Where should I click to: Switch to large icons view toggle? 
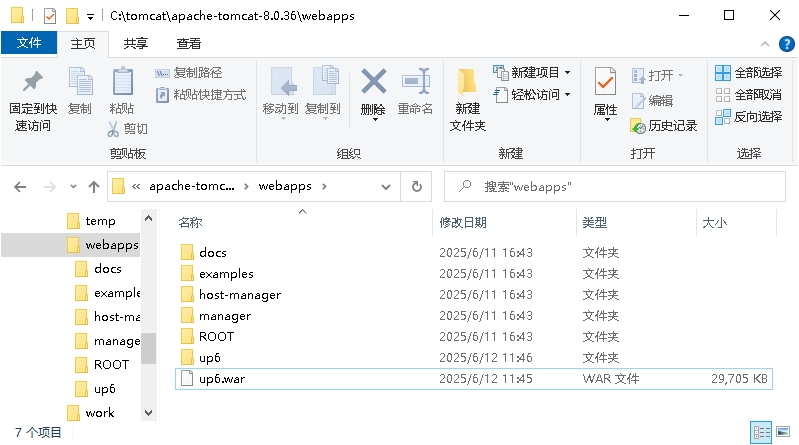click(783, 433)
